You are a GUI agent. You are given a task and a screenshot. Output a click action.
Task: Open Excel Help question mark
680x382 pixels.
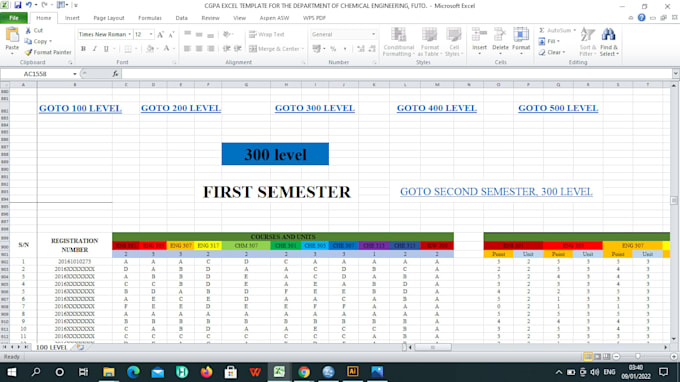tap(641, 18)
